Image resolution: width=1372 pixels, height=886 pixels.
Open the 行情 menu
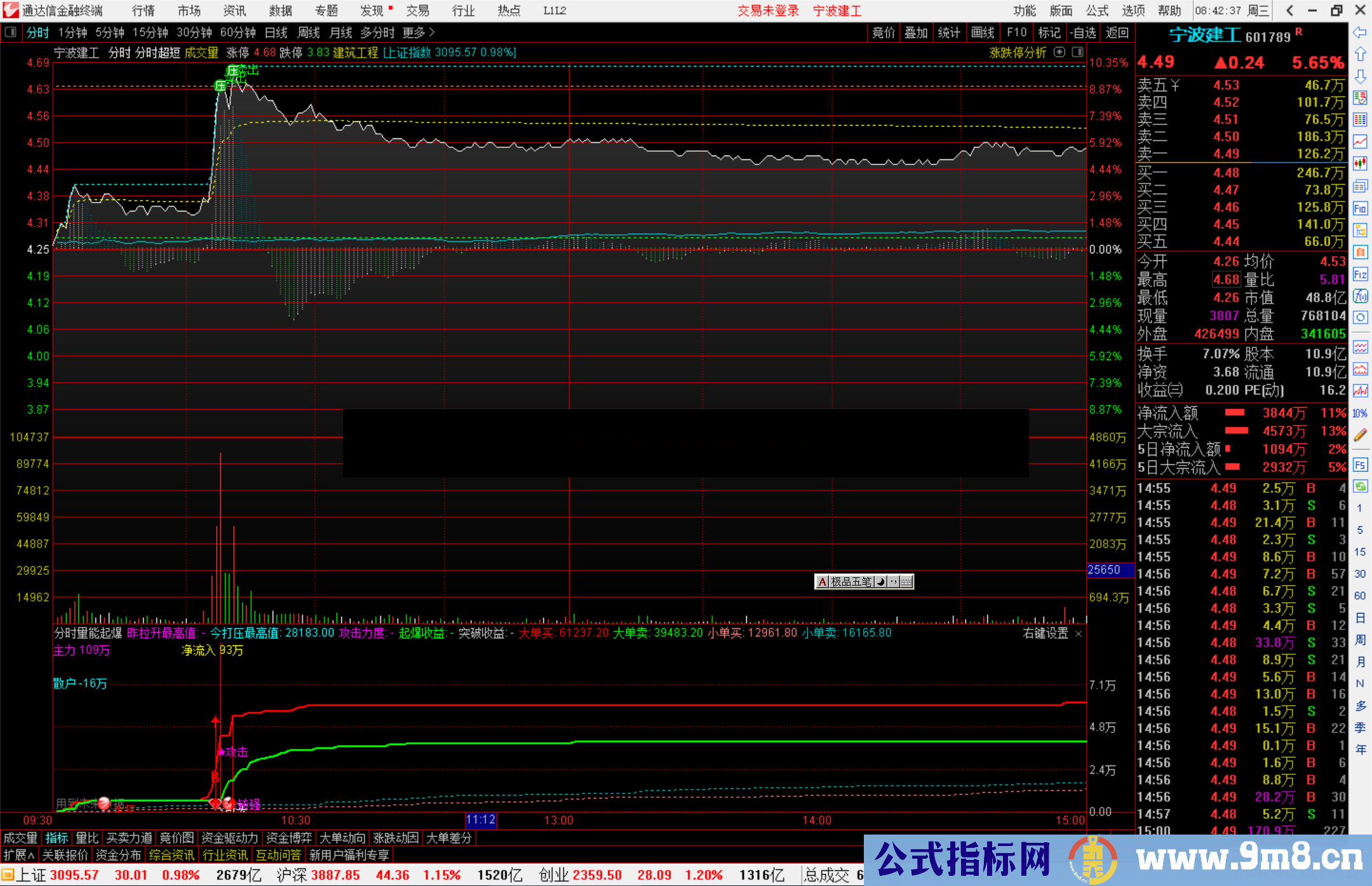point(143,10)
